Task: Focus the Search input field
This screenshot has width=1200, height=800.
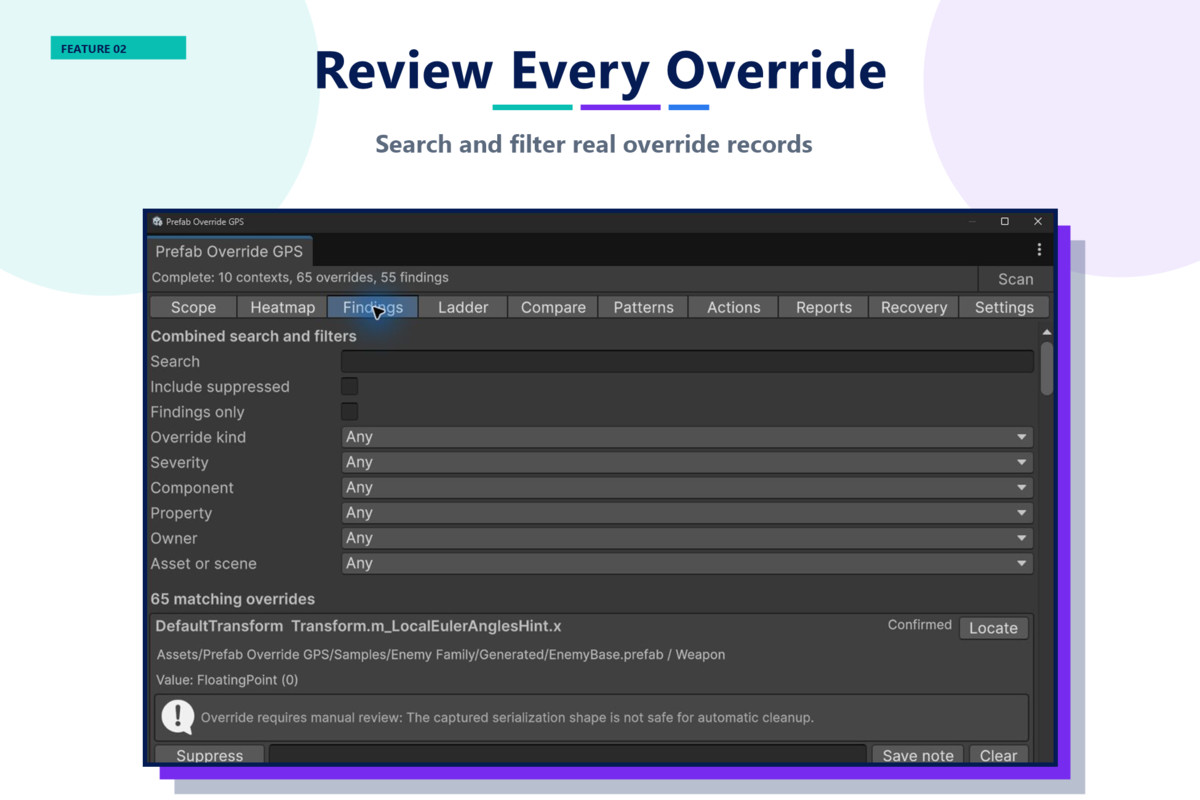Action: [x=687, y=361]
